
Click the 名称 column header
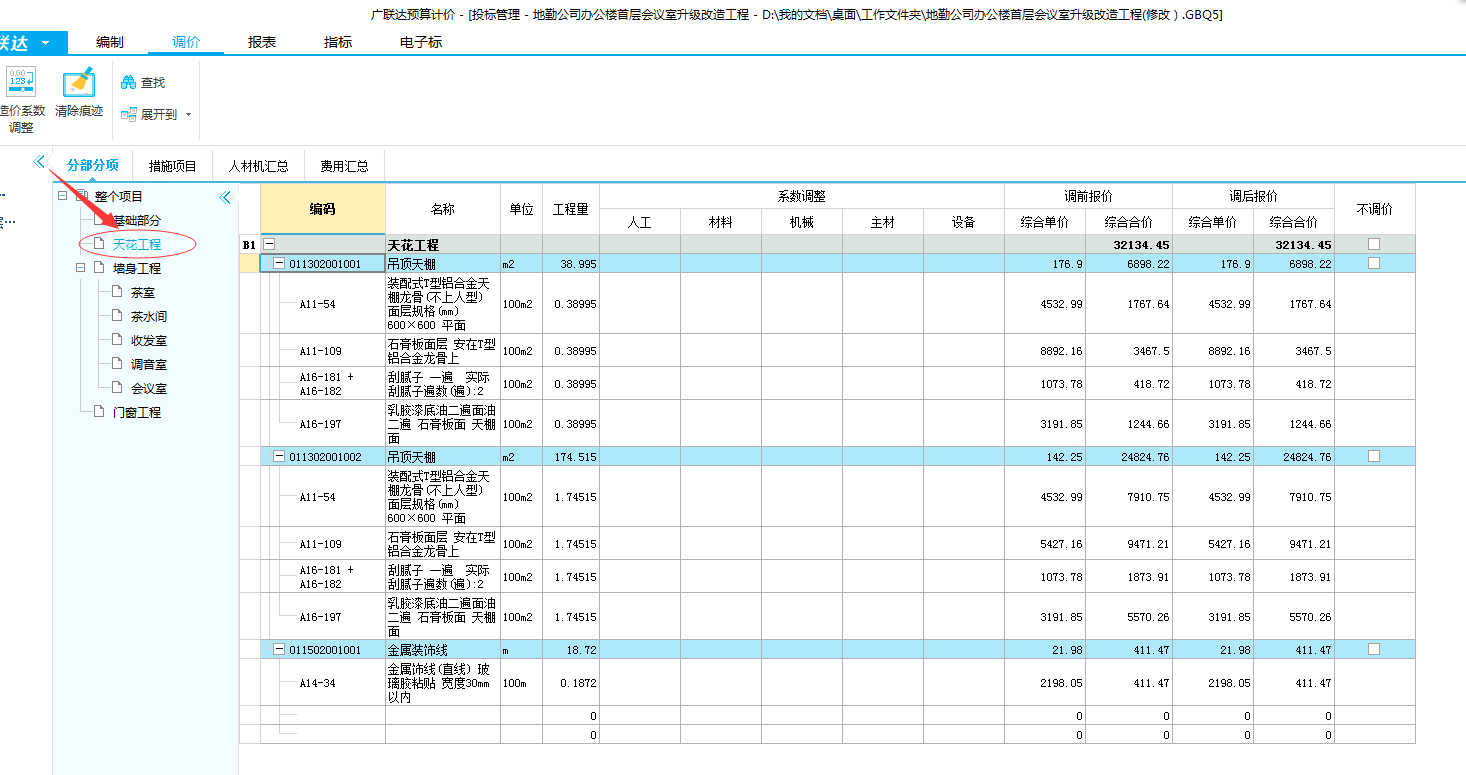point(443,209)
